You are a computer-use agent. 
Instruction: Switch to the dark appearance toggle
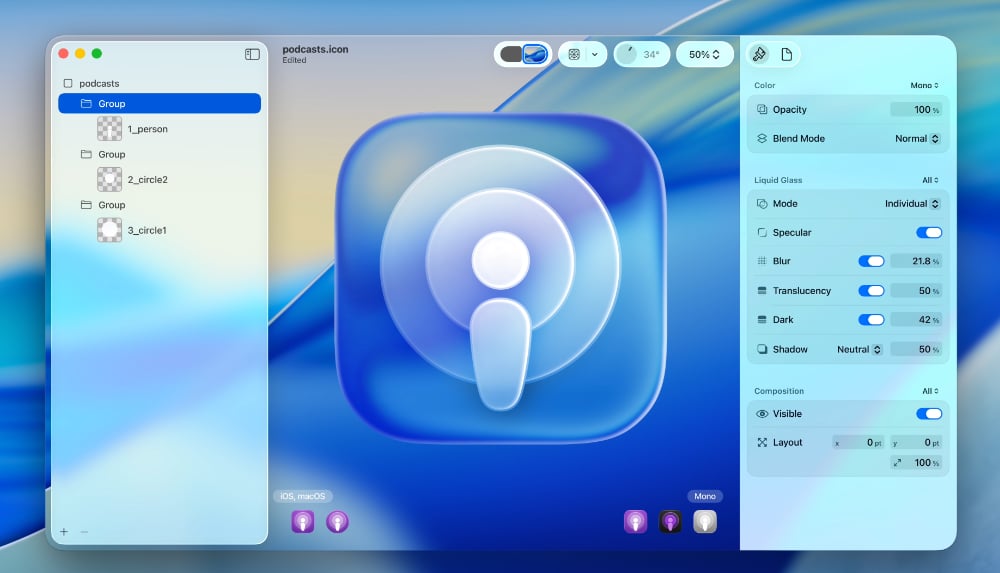[511, 54]
